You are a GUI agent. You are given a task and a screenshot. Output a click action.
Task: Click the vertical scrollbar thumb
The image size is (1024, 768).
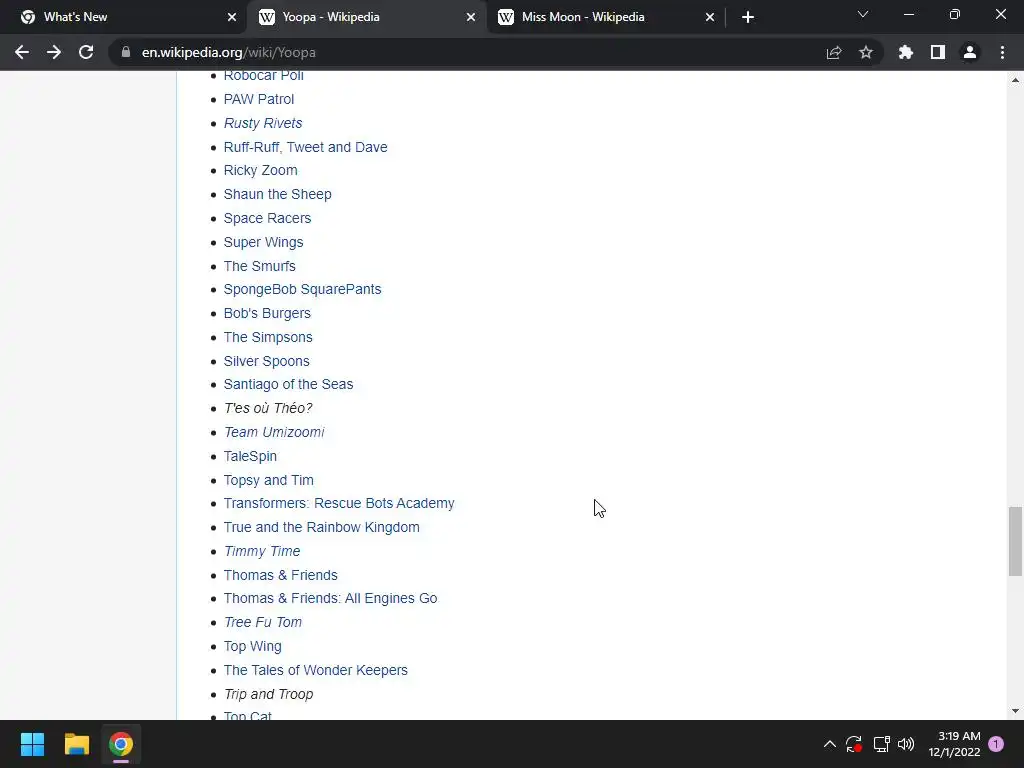(x=1015, y=541)
